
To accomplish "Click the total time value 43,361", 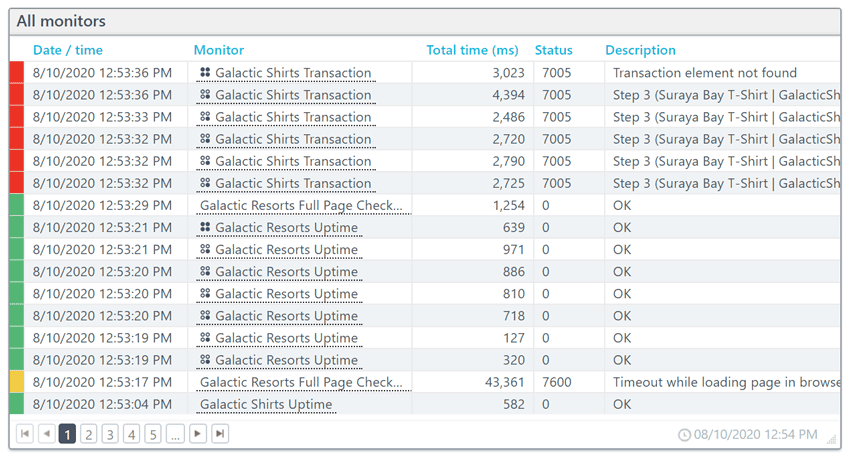I will point(505,382).
